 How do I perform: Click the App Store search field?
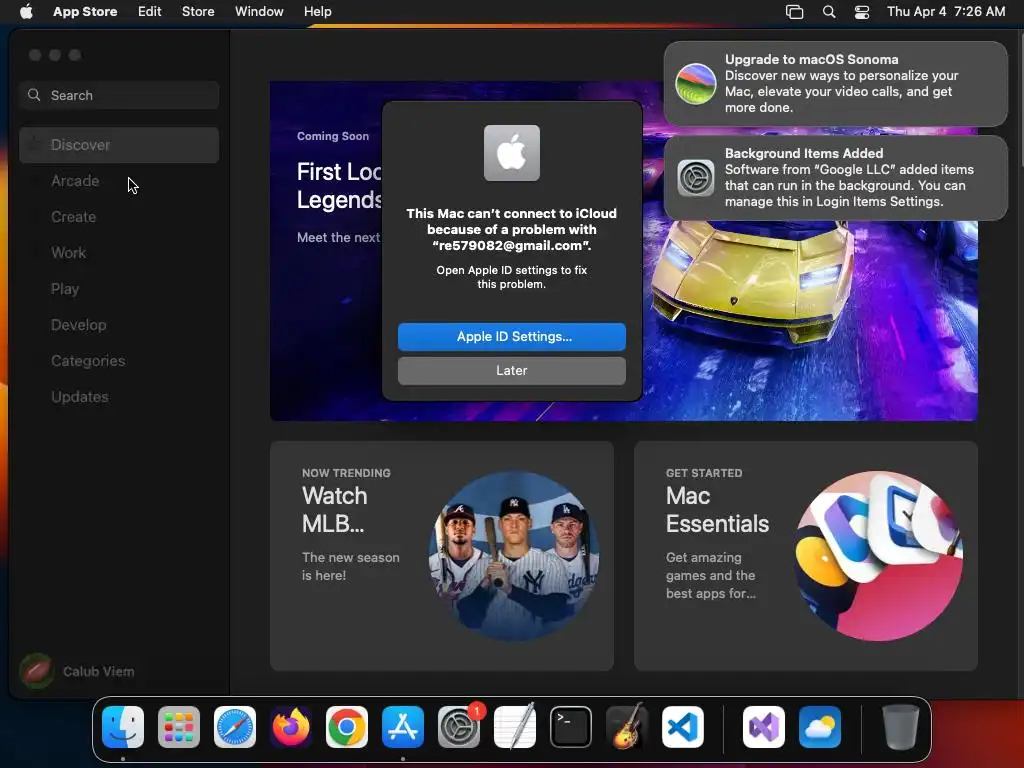119,95
